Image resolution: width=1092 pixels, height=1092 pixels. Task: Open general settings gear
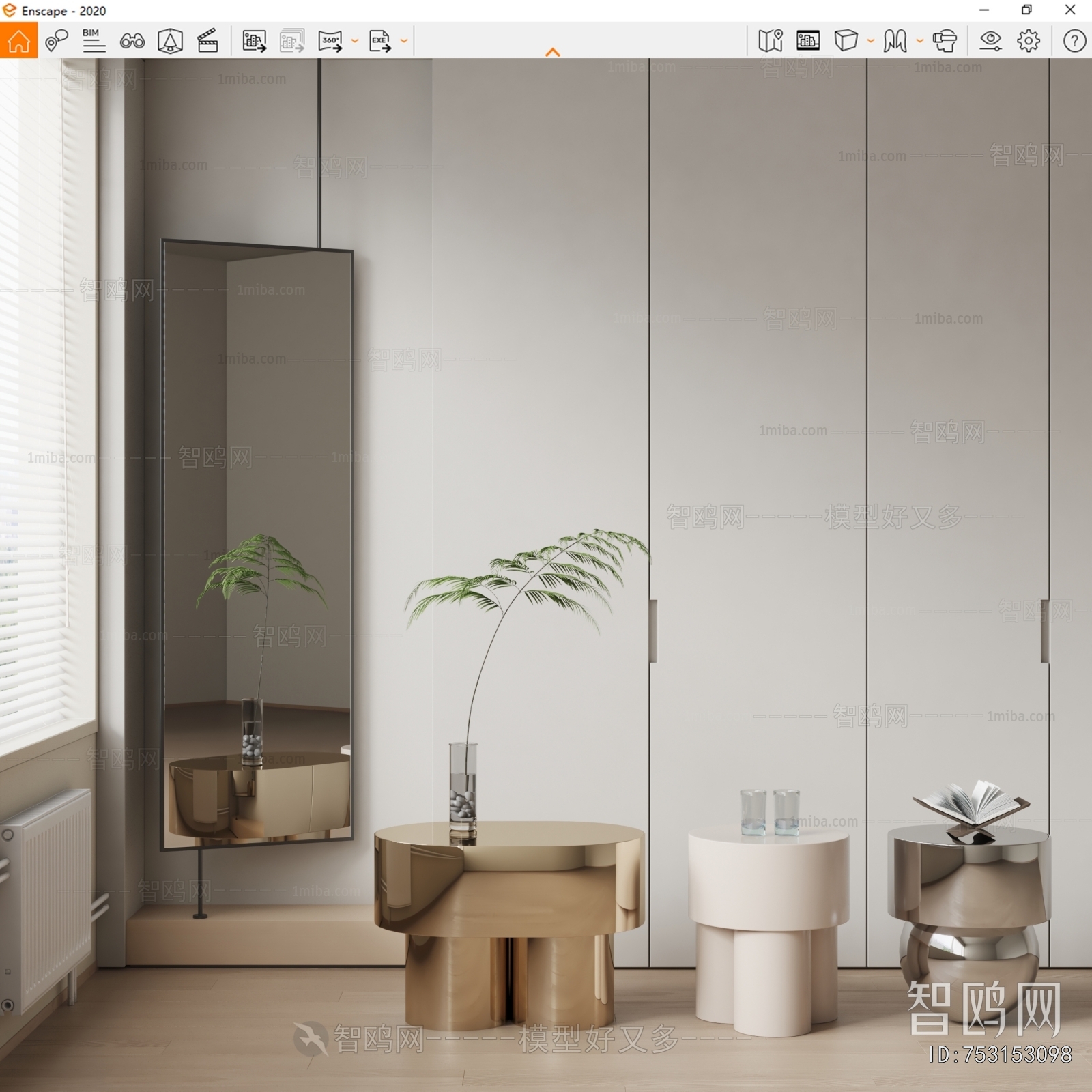click(x=1029, y=41)
